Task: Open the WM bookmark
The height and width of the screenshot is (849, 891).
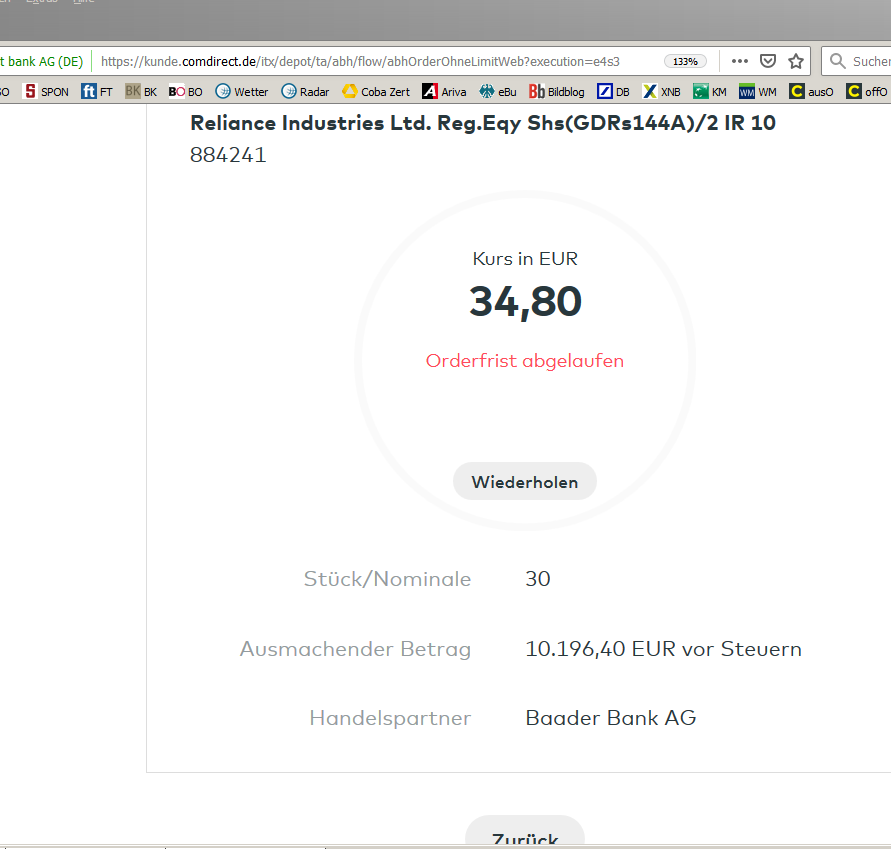Action: [757, 91]
